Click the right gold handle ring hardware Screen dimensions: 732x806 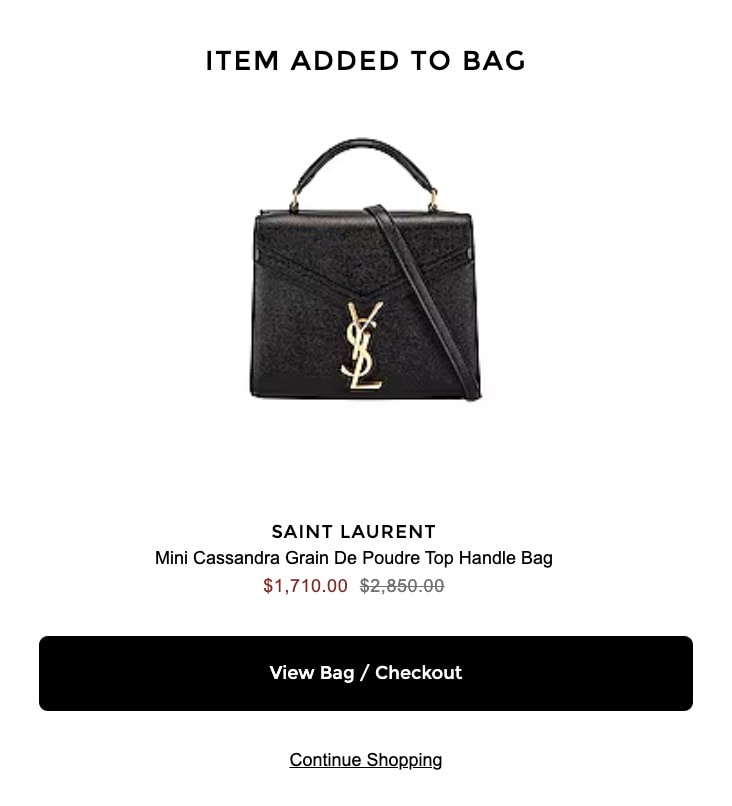(433, 200)
